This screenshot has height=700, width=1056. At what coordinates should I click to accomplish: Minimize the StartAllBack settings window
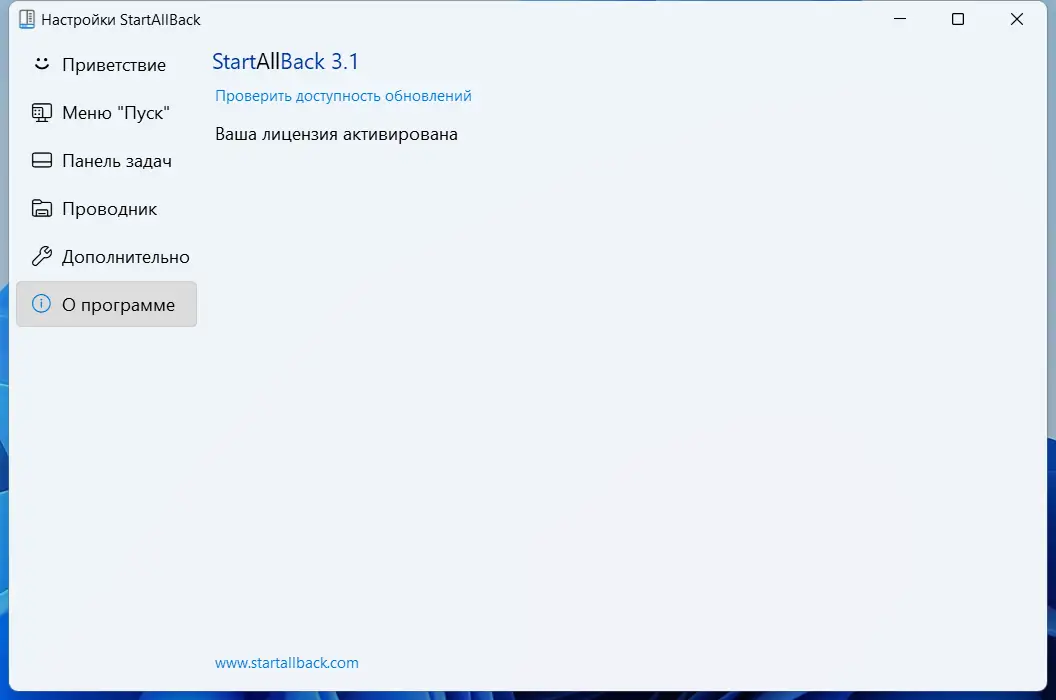(x=899, y=18)
